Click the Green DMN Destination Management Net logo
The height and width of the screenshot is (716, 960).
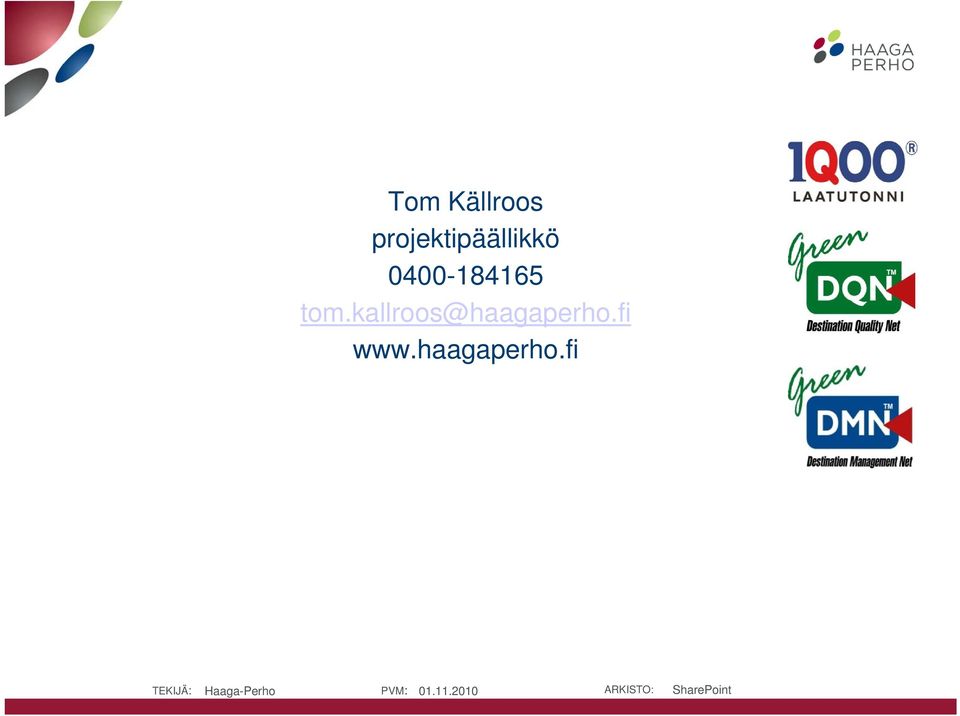850,416
